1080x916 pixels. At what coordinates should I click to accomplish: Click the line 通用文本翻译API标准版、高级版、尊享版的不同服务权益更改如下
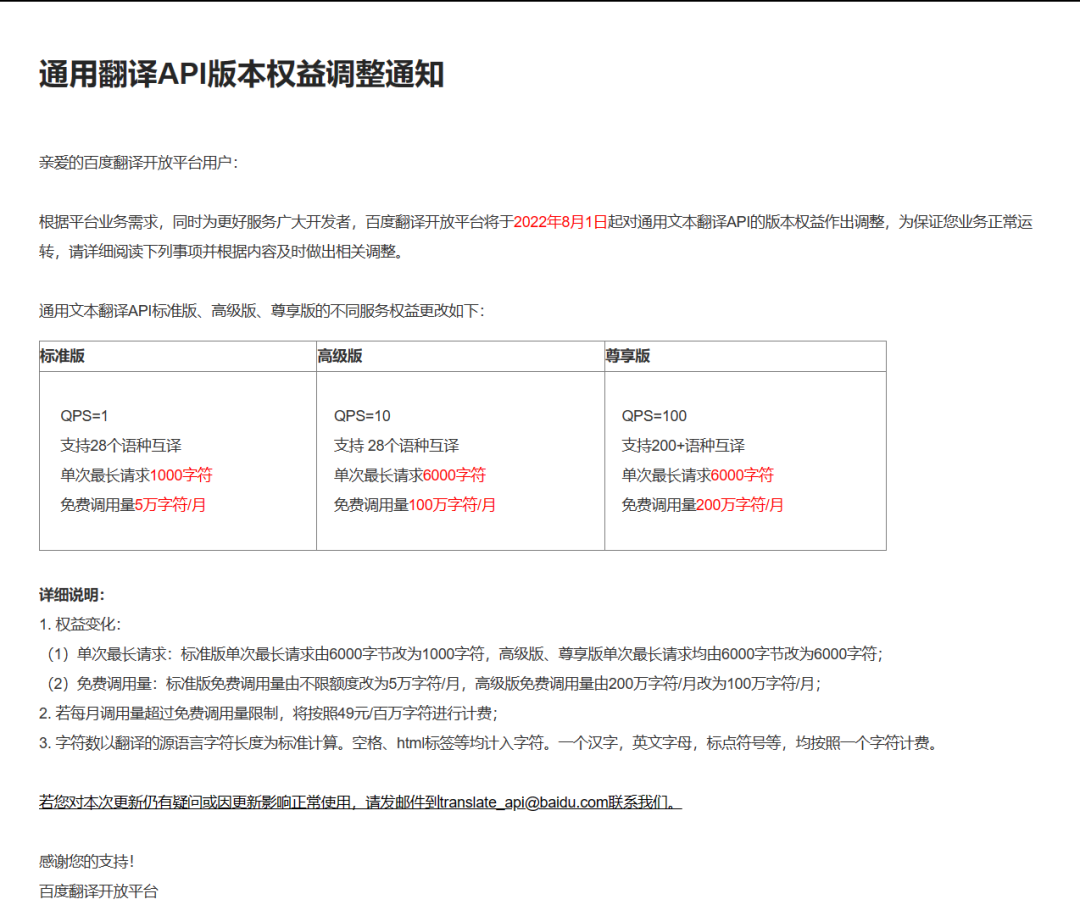coord(261,311)
